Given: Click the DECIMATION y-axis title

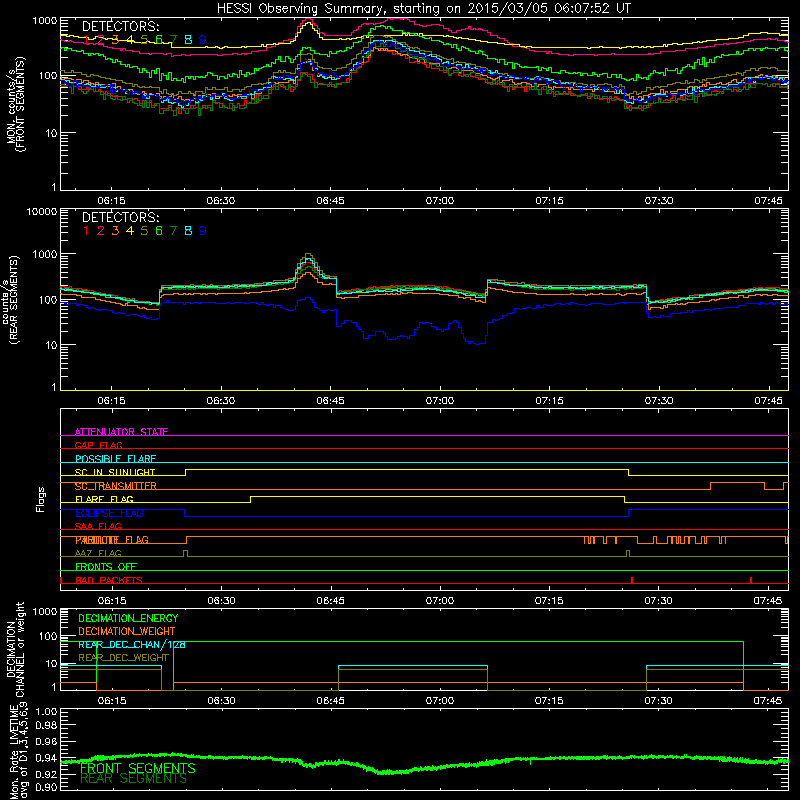Looking at the screenshot, I should coord(11,649).
